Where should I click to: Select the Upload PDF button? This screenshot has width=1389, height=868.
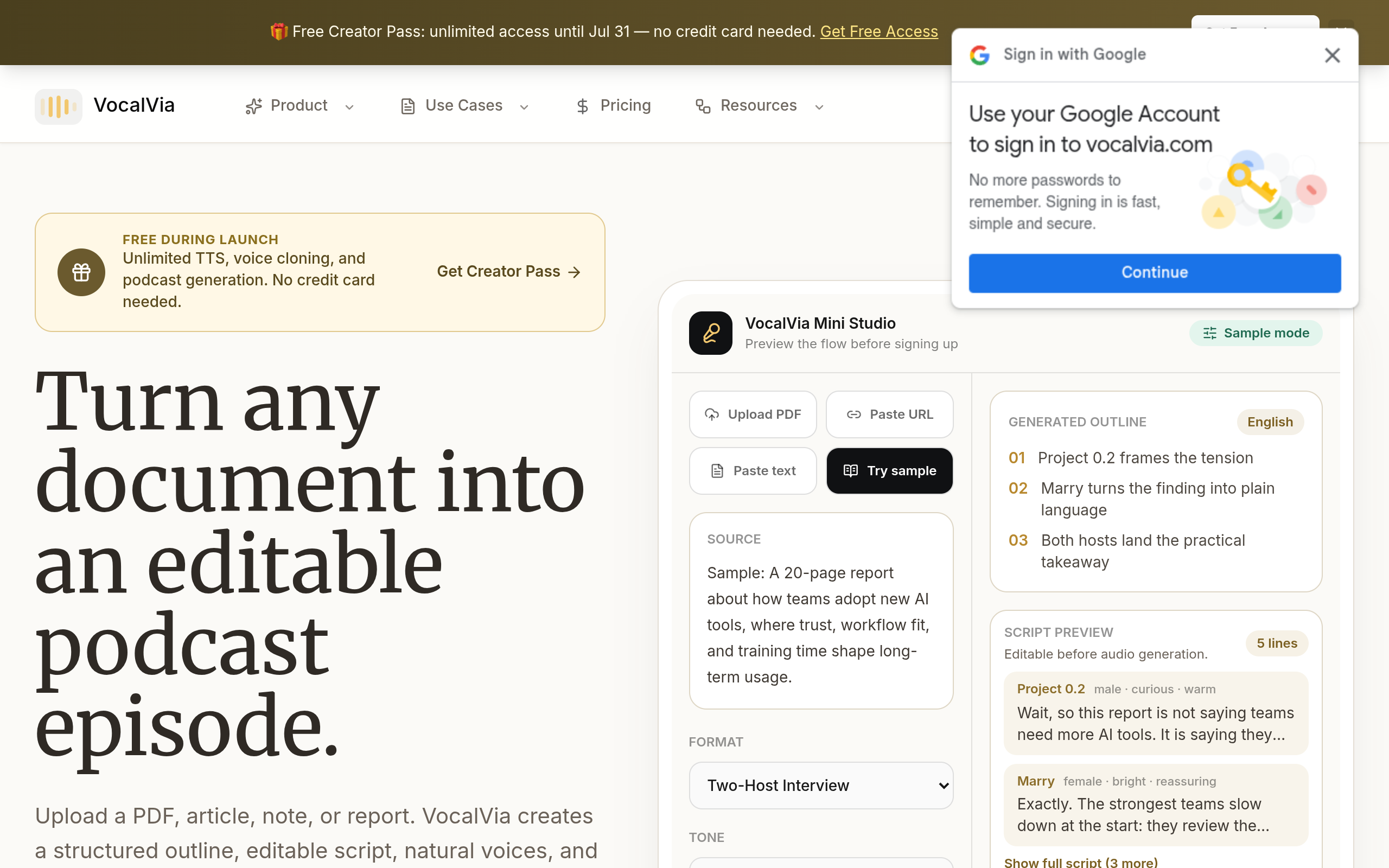click(x=753, y=414)
